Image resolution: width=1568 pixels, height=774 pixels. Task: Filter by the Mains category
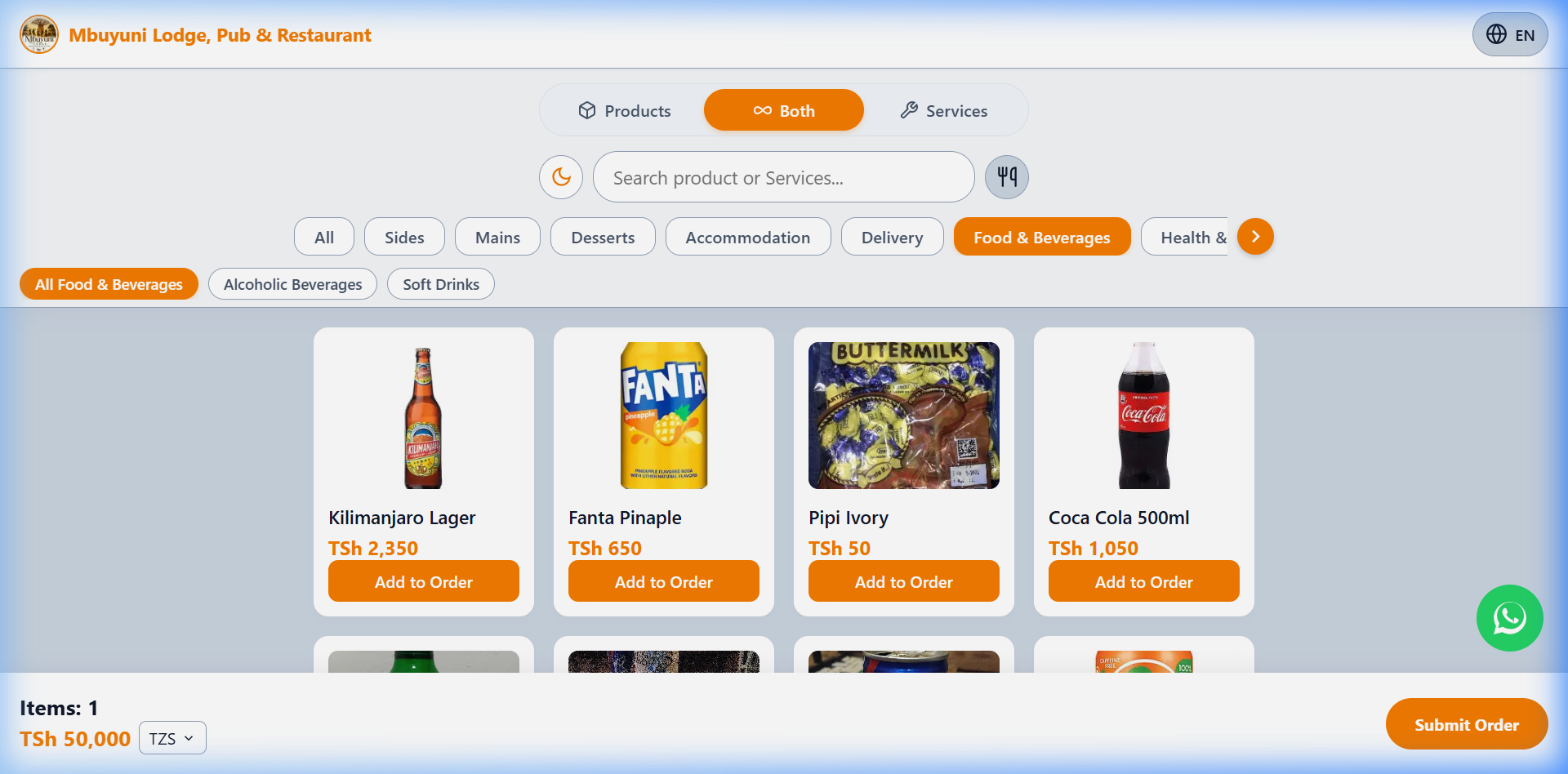(x=497, y=237)
